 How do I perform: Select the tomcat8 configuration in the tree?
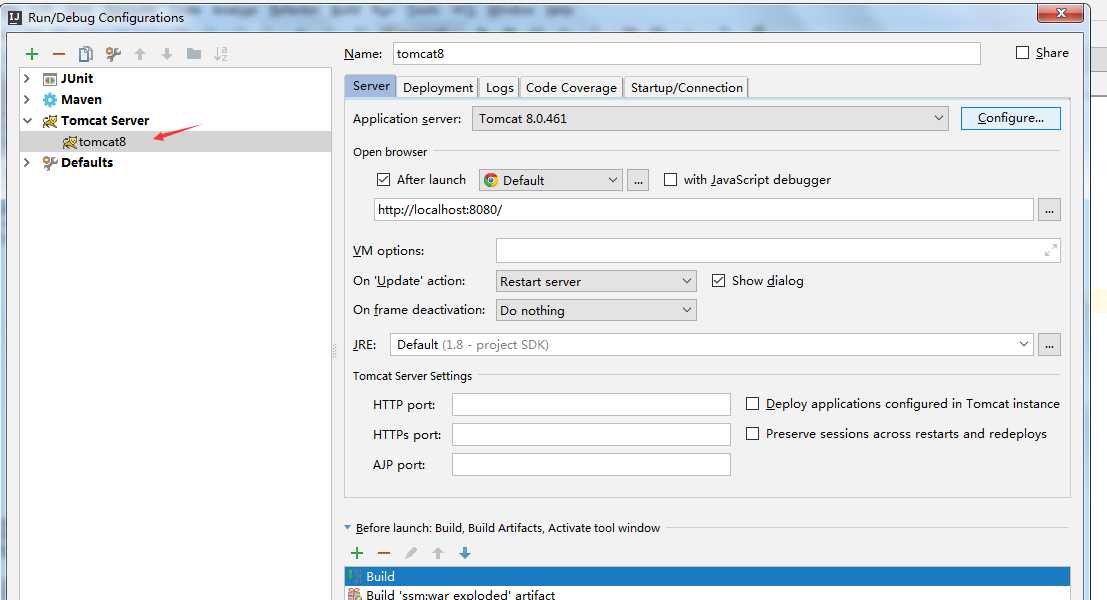[175, 141]
